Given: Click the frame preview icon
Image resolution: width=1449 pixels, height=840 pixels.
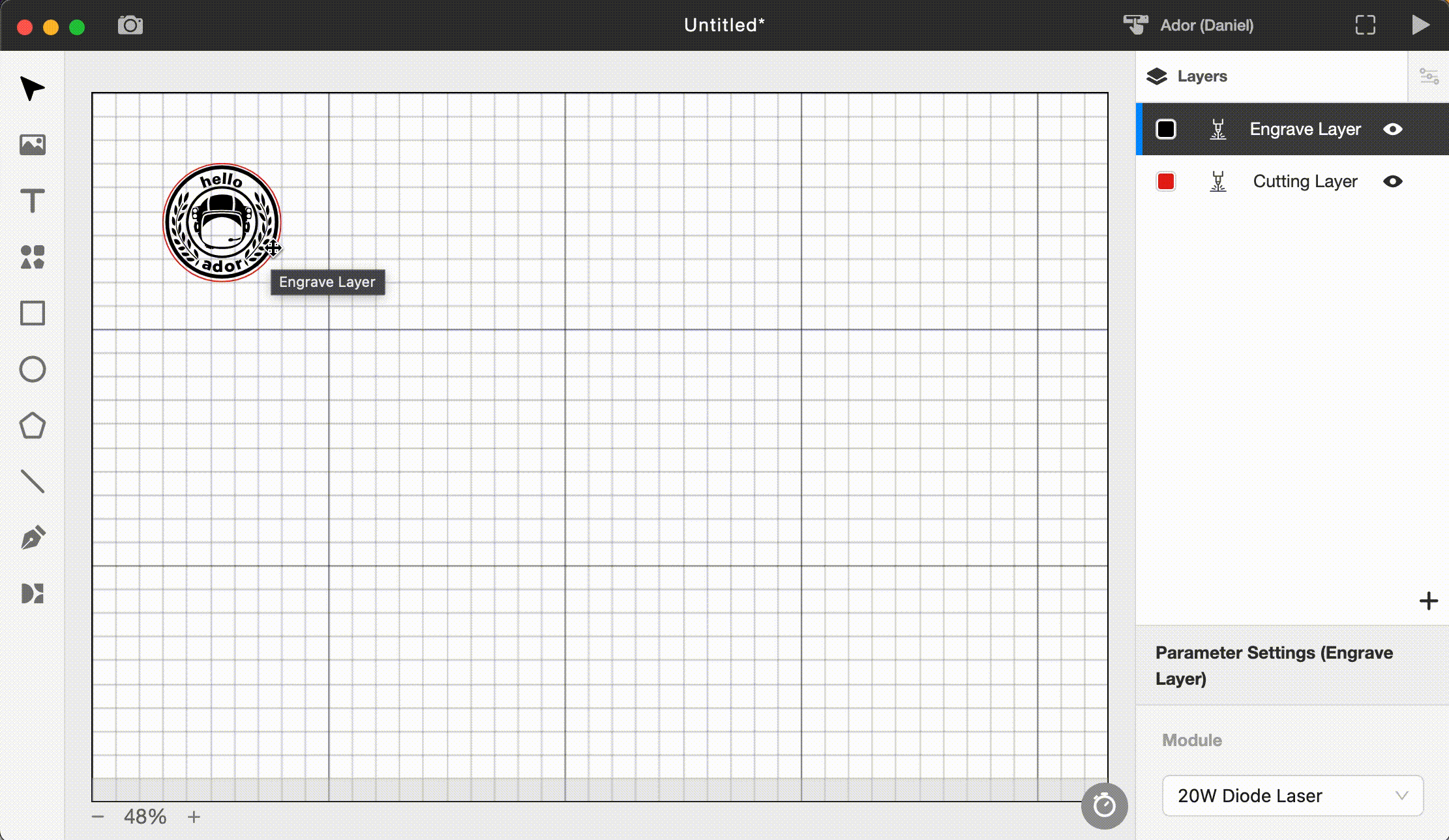Looking at the screenshot, I should point(1365,25).
